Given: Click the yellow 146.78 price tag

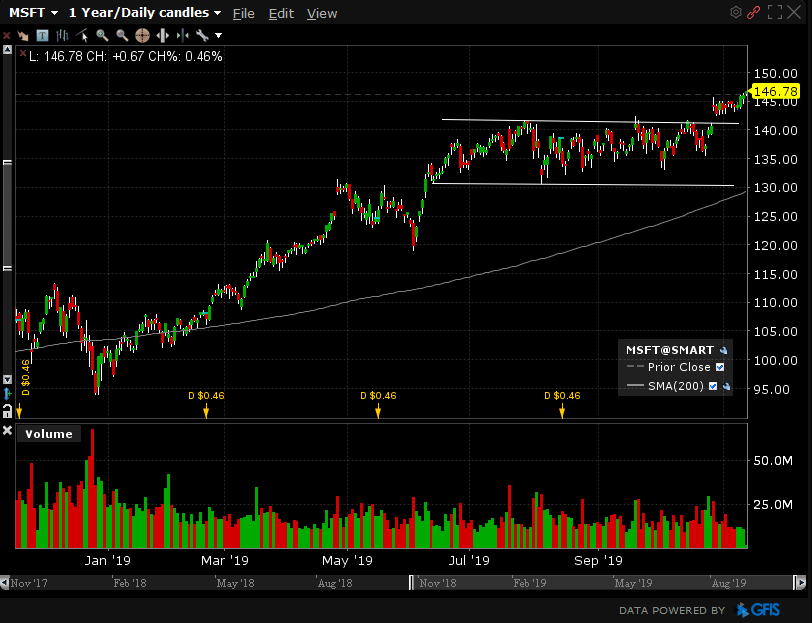Looking at the screenshot, I should click(775, 92).
